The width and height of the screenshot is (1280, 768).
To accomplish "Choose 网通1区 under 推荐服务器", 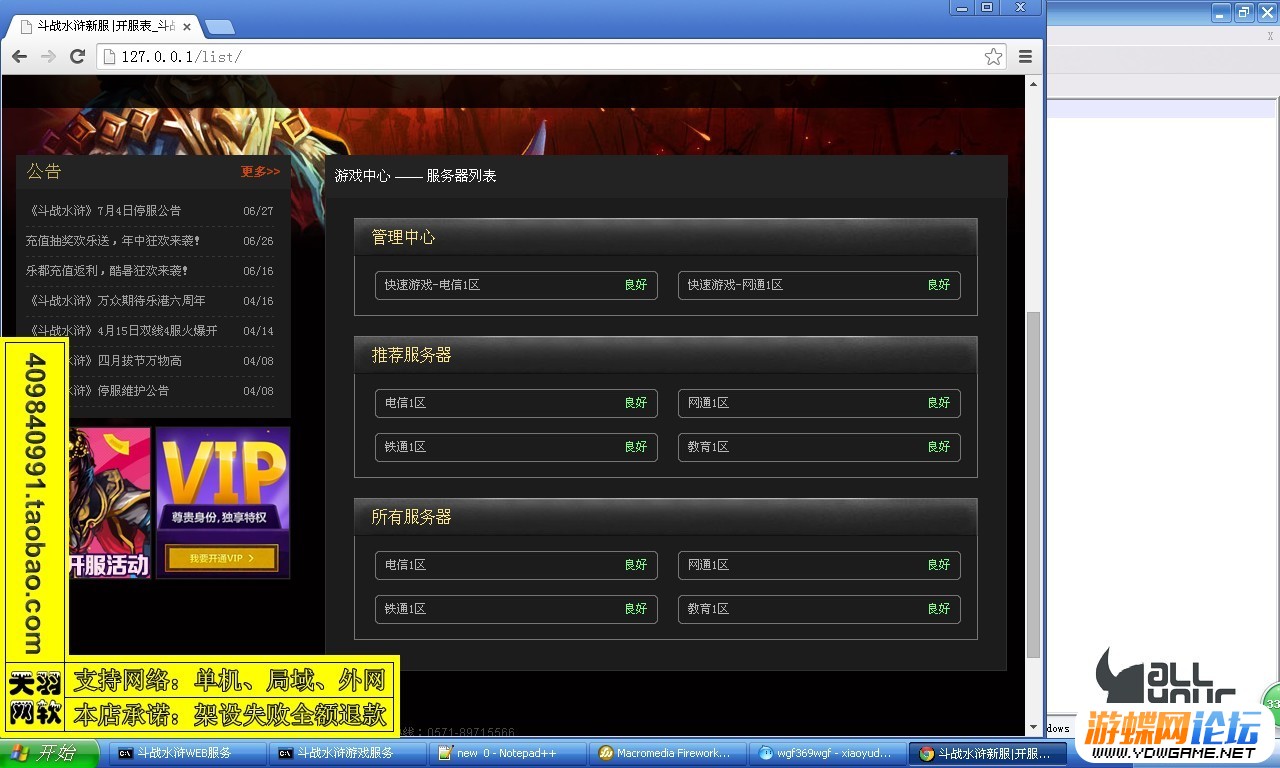I will coord(819,403).
